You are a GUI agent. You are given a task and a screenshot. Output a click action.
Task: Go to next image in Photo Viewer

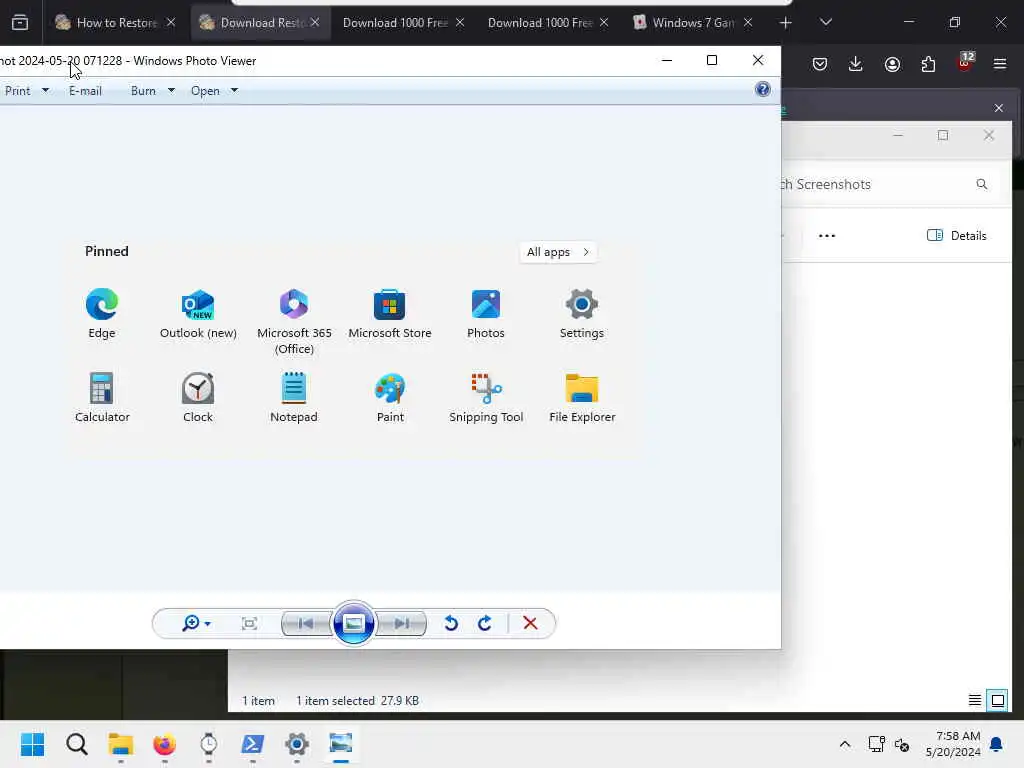(x=402, y=624)
